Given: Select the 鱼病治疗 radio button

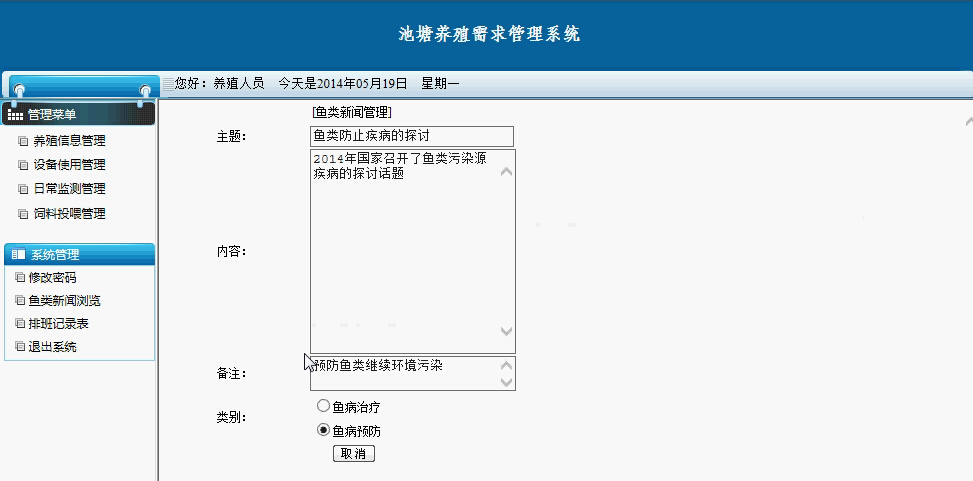Looking at the screenshot, I should 323,406.
